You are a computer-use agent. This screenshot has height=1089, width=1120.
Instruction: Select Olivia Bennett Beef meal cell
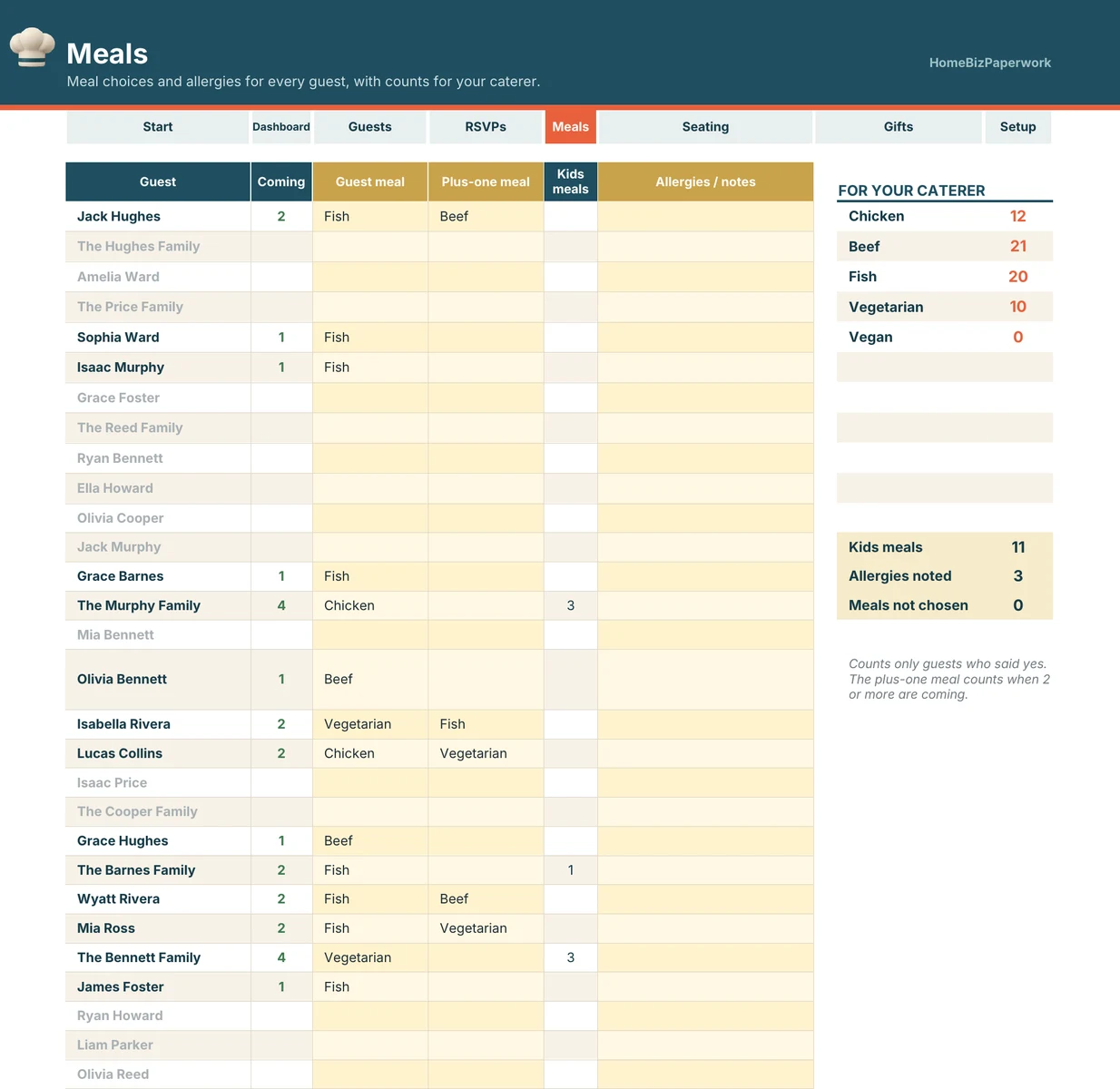[x=370, y=679]
